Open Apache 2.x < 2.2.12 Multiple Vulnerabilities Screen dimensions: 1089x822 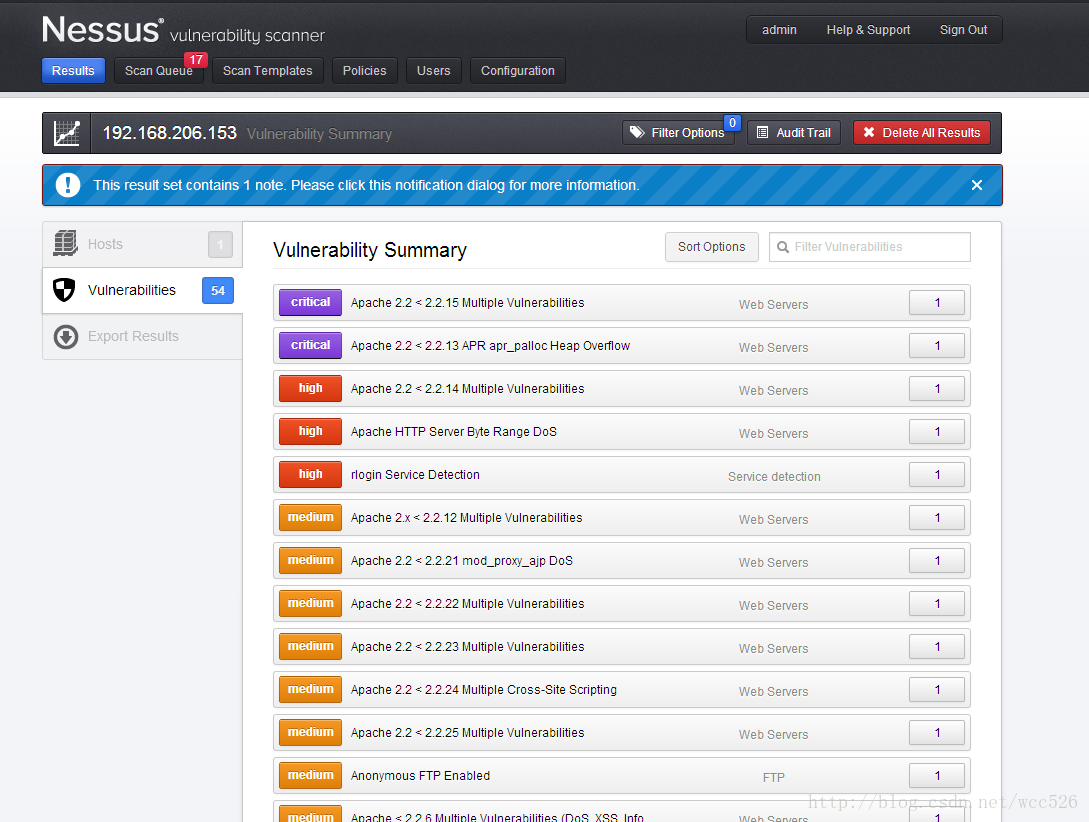click(x=622, y=518)
